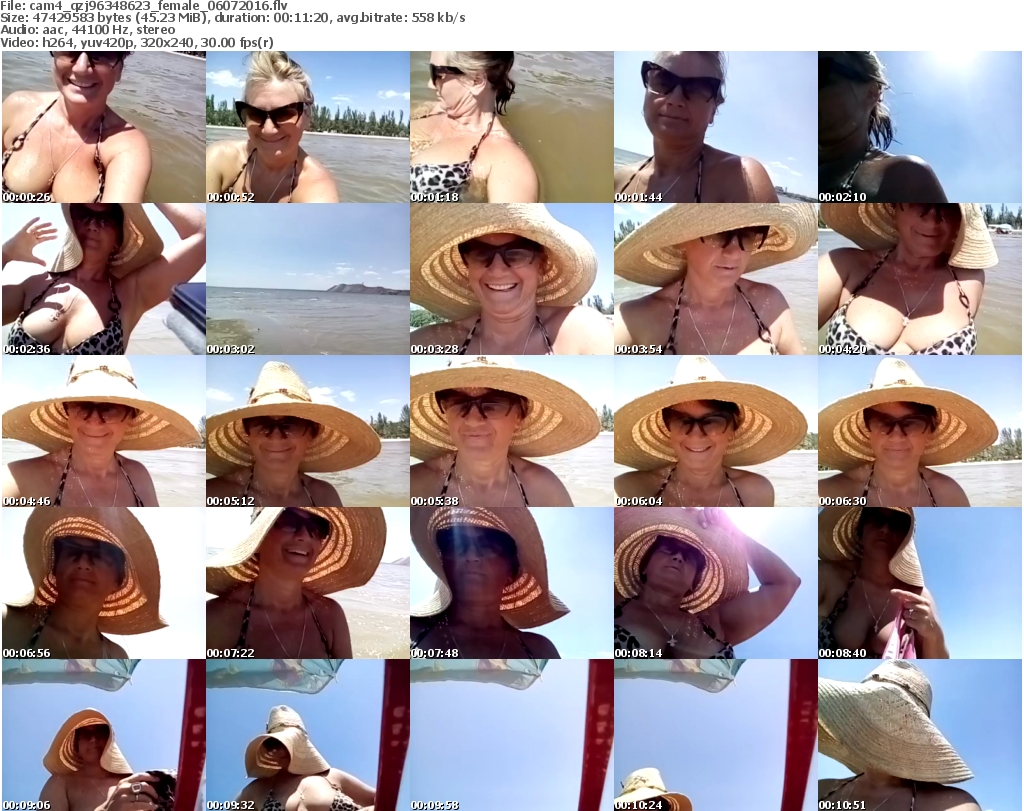Pick the thumbnail at 00:08:14
Screen dimensions: 1024x811
715,583
